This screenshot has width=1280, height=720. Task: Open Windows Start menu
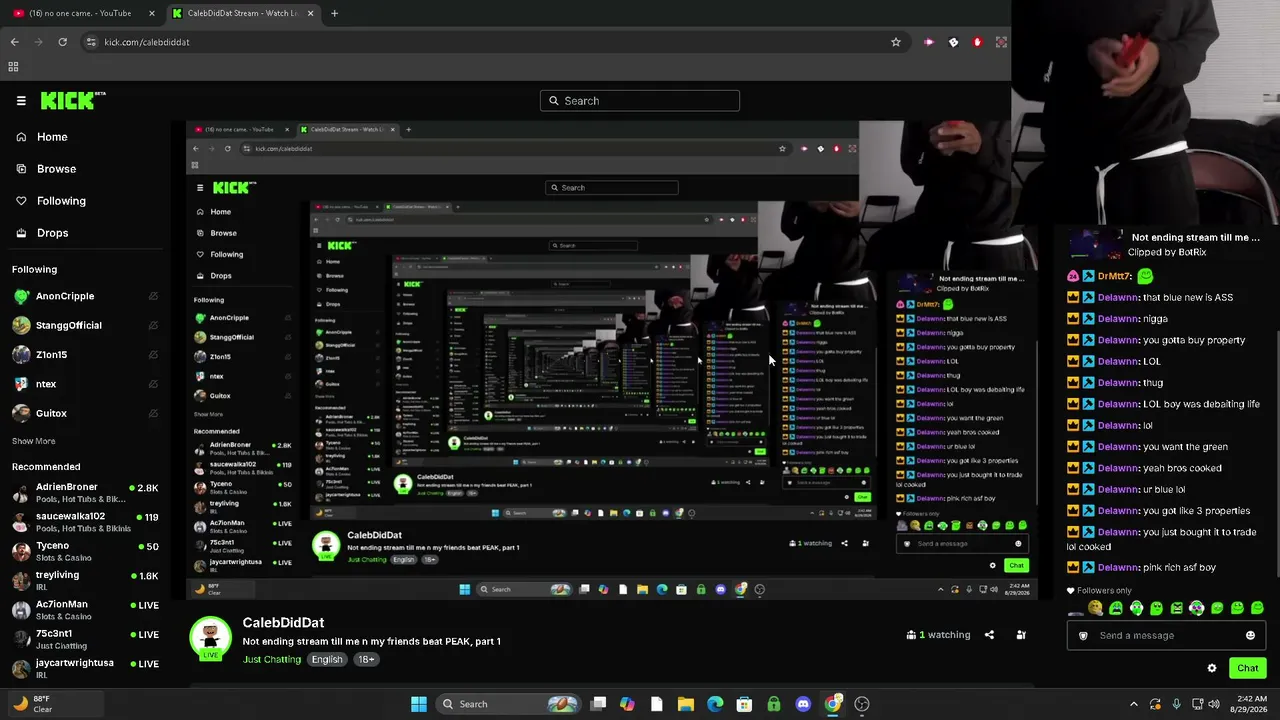419,704
